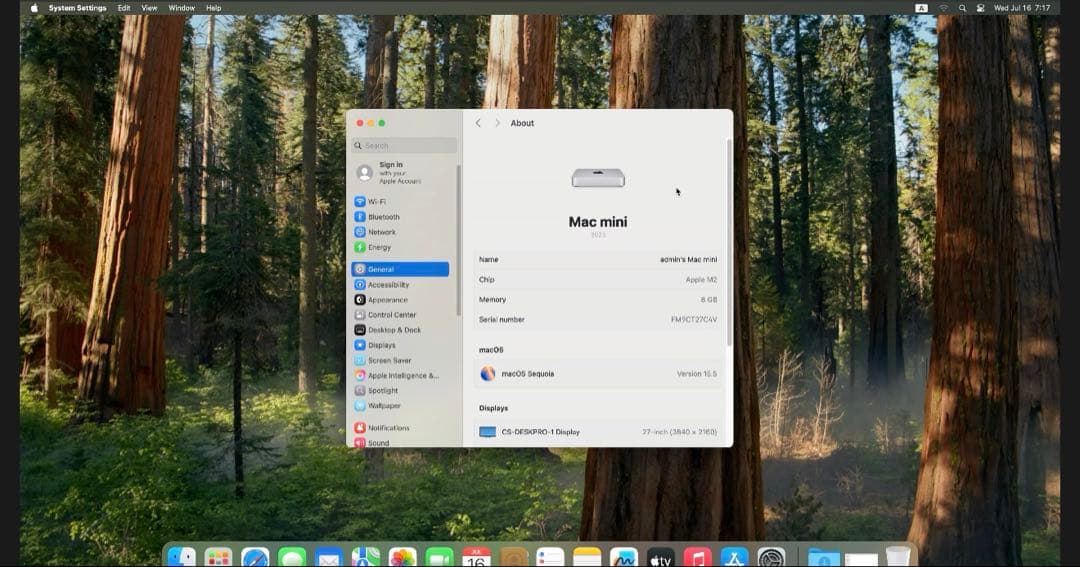Image resolution: width=1080 pixels, height=567 pixels.
Task: Open Control Center from the menu bar
Action: point(981,8)
